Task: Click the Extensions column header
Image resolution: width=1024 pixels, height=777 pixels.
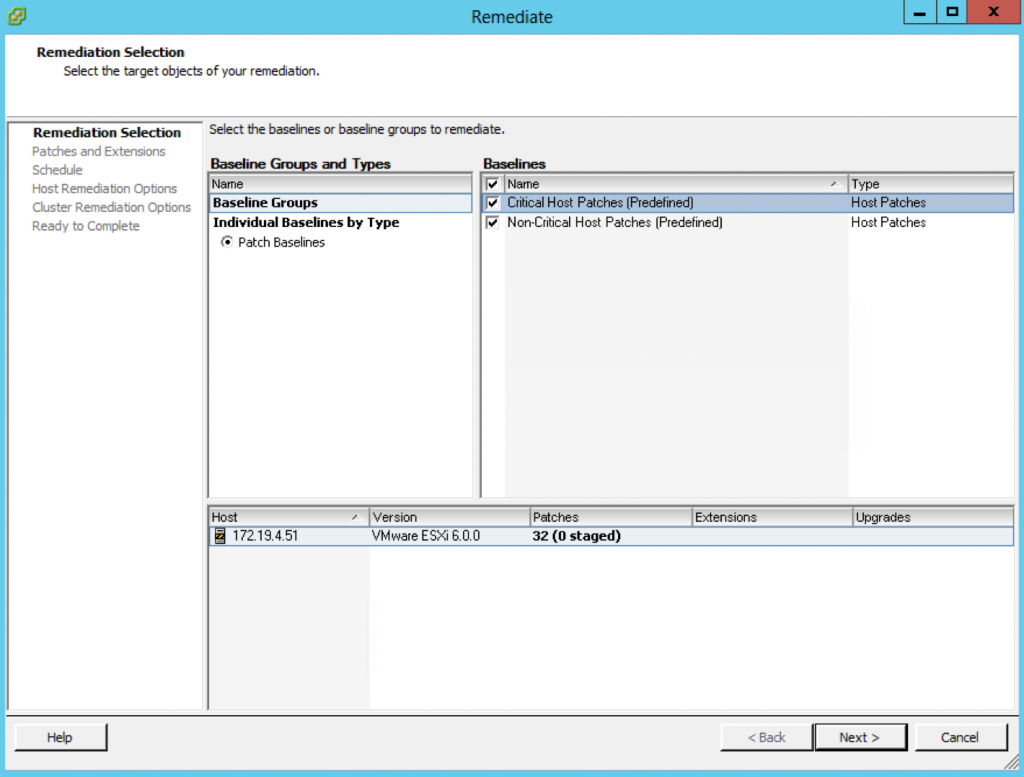Action: pos(772,517)
